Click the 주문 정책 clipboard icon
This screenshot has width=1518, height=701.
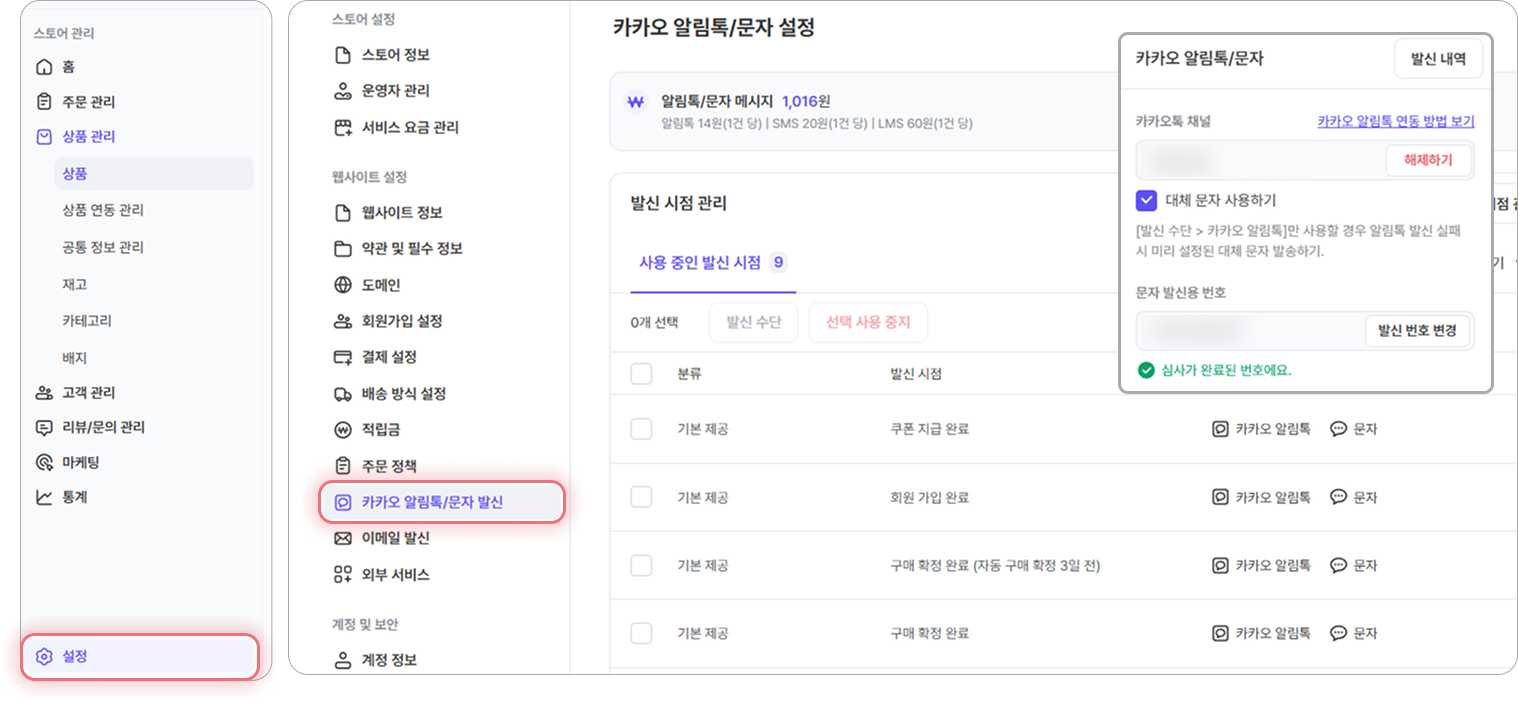pyautogui.click(x=343, y=466)
